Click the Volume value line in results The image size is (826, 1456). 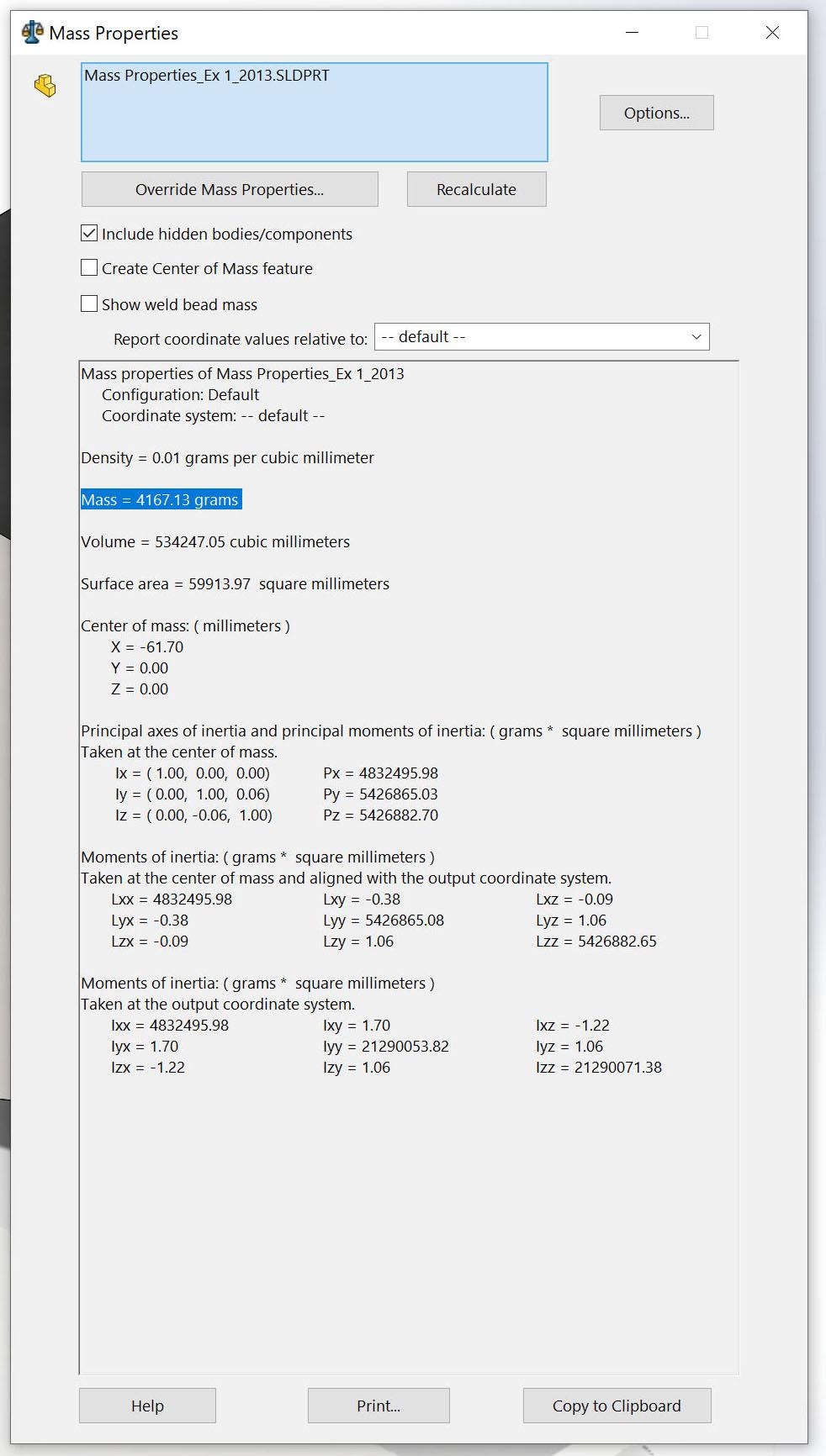215,542
